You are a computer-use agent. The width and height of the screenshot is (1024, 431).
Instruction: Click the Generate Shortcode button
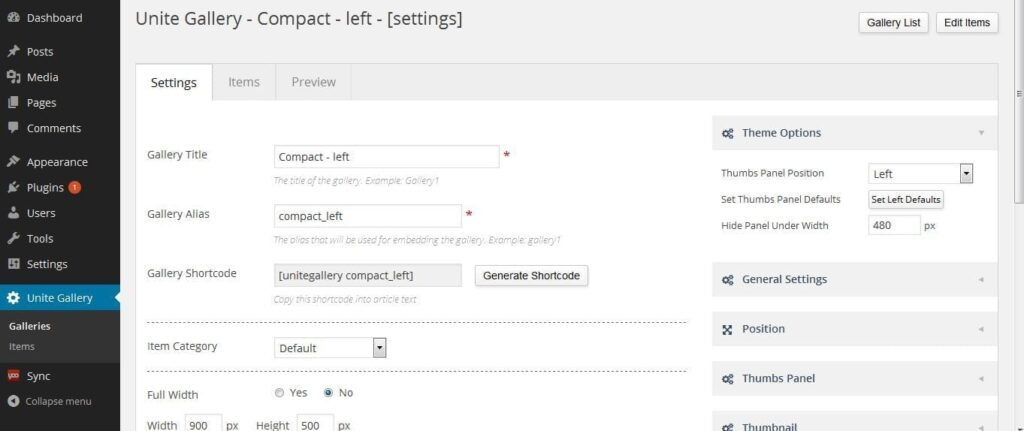(x=532, y=276)
